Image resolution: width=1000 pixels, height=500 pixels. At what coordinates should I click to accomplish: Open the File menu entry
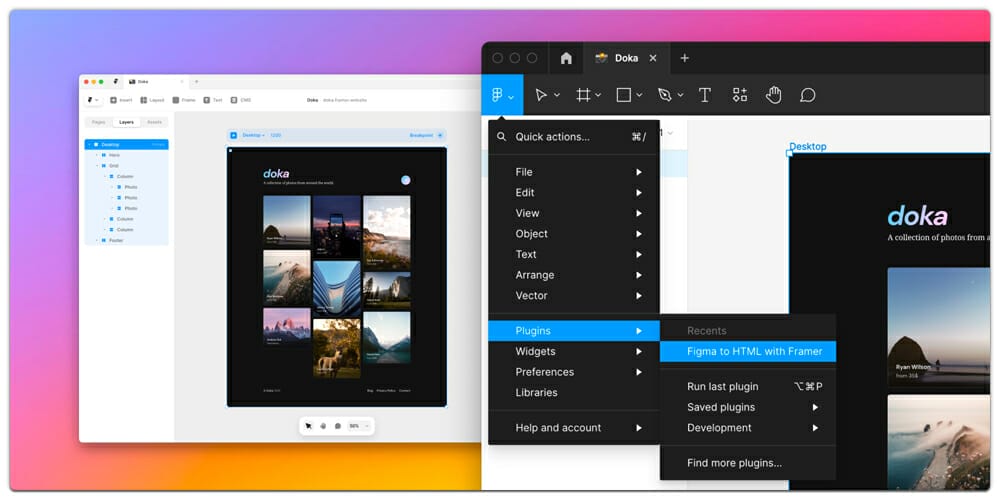click(574, 172)
